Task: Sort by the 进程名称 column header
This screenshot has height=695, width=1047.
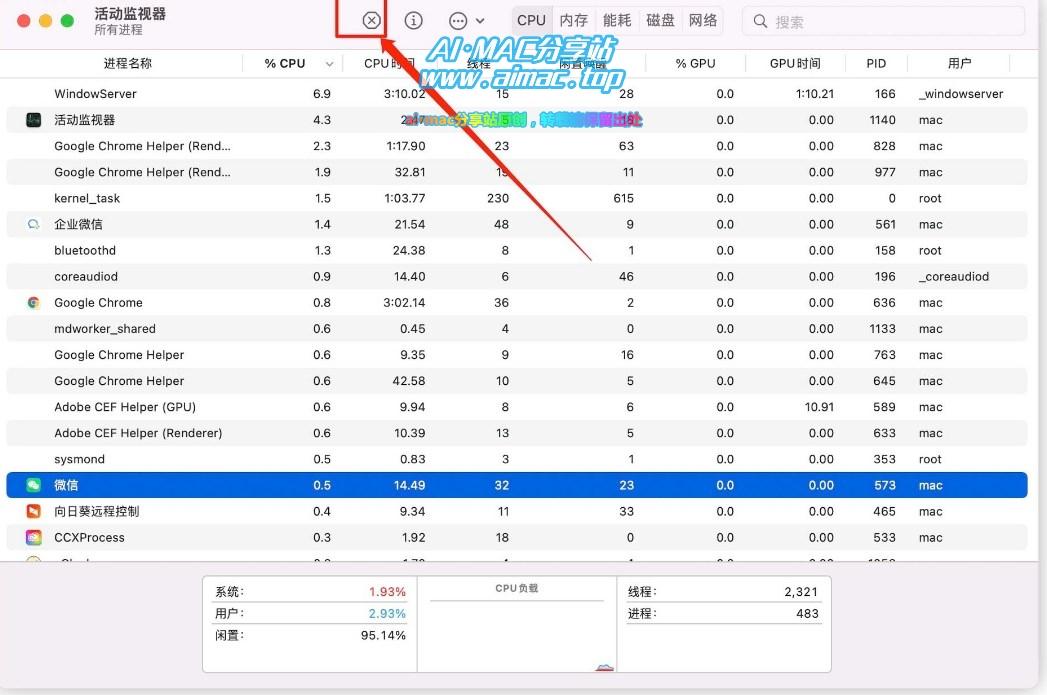Action: tap(128, 63)
